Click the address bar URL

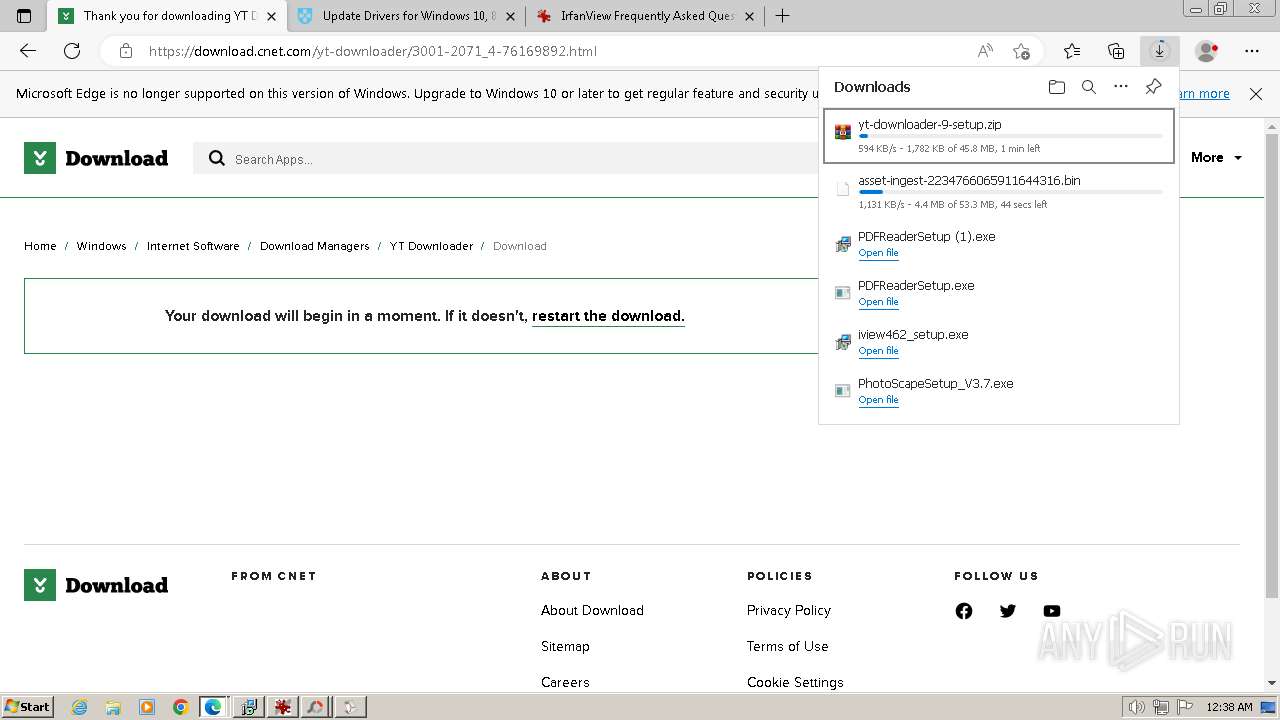click(373, 51)
